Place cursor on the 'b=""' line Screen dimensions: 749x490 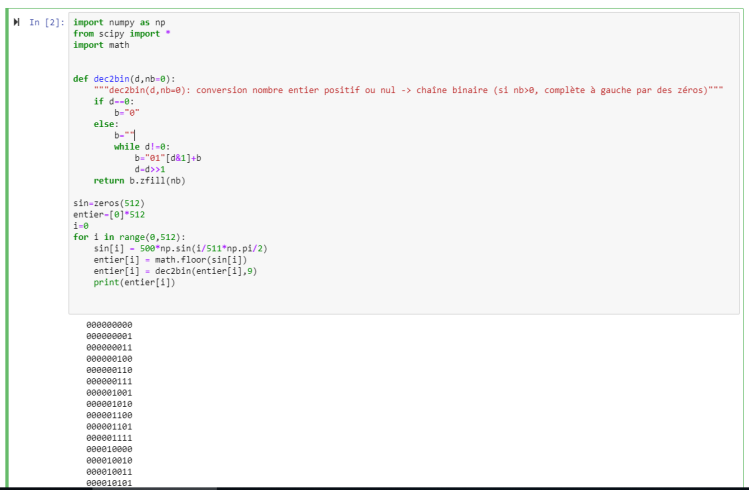pyautogui.click(x=124, y=135)
